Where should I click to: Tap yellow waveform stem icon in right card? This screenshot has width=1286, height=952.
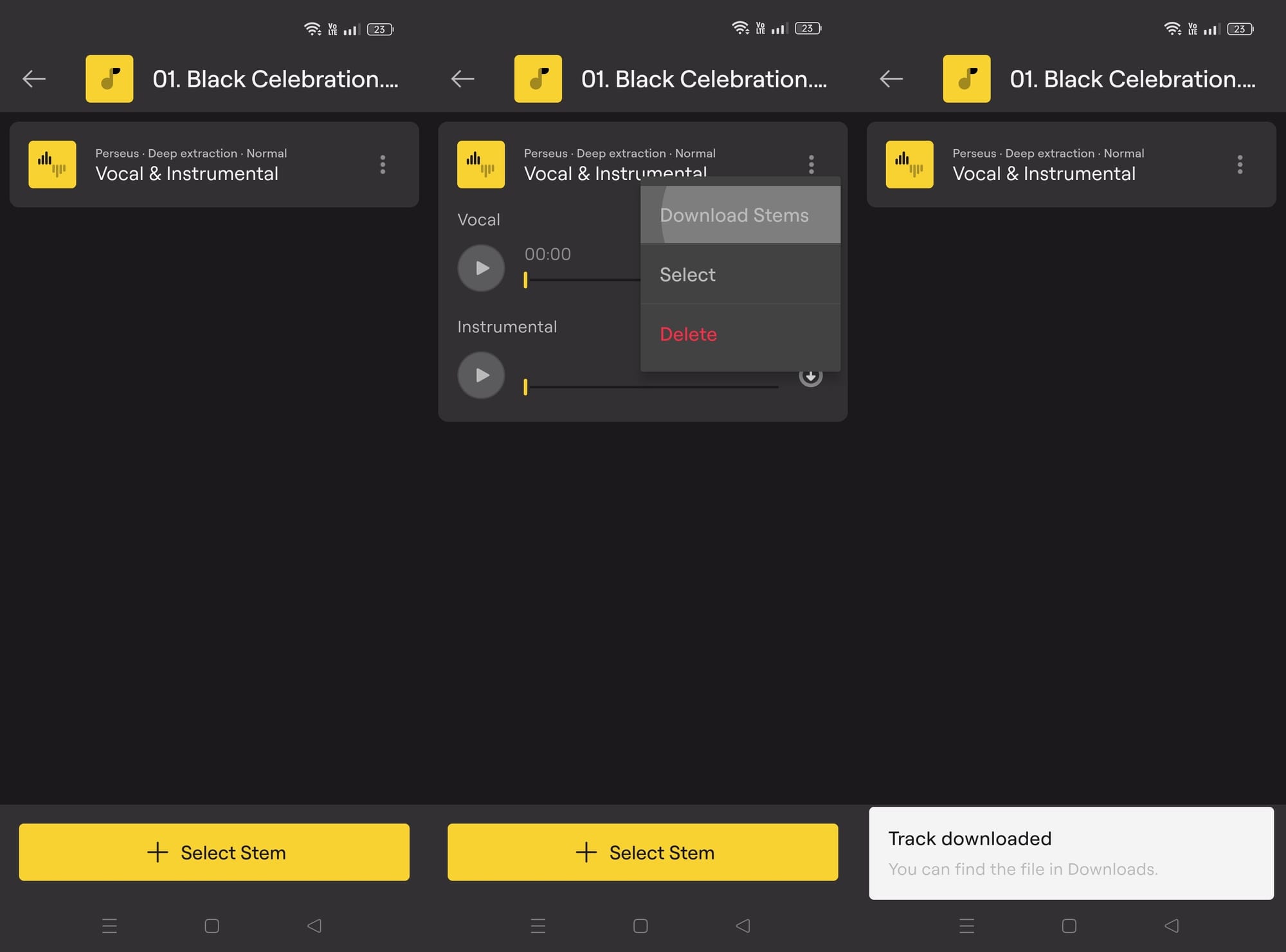(909, 165)
